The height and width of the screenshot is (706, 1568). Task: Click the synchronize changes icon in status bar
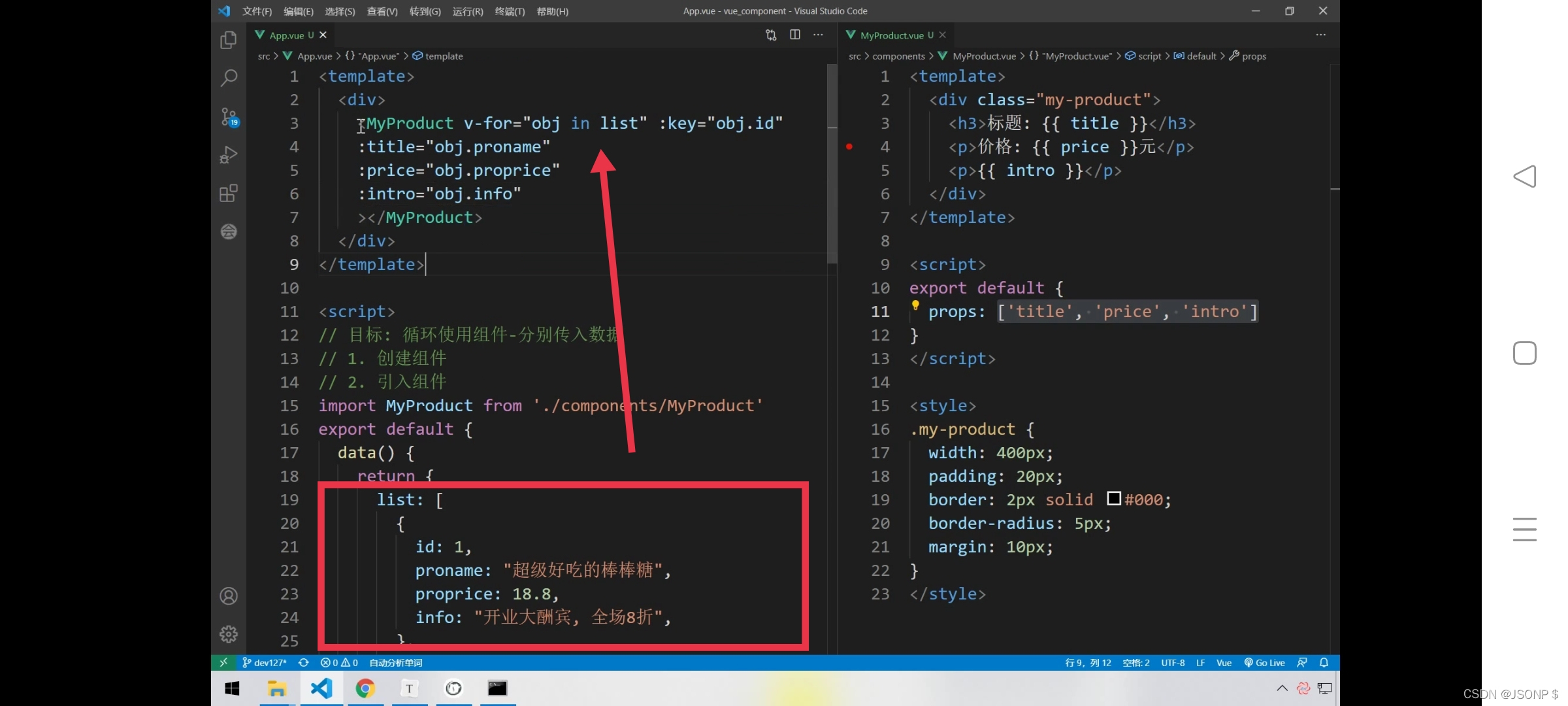tap(304, 662)
